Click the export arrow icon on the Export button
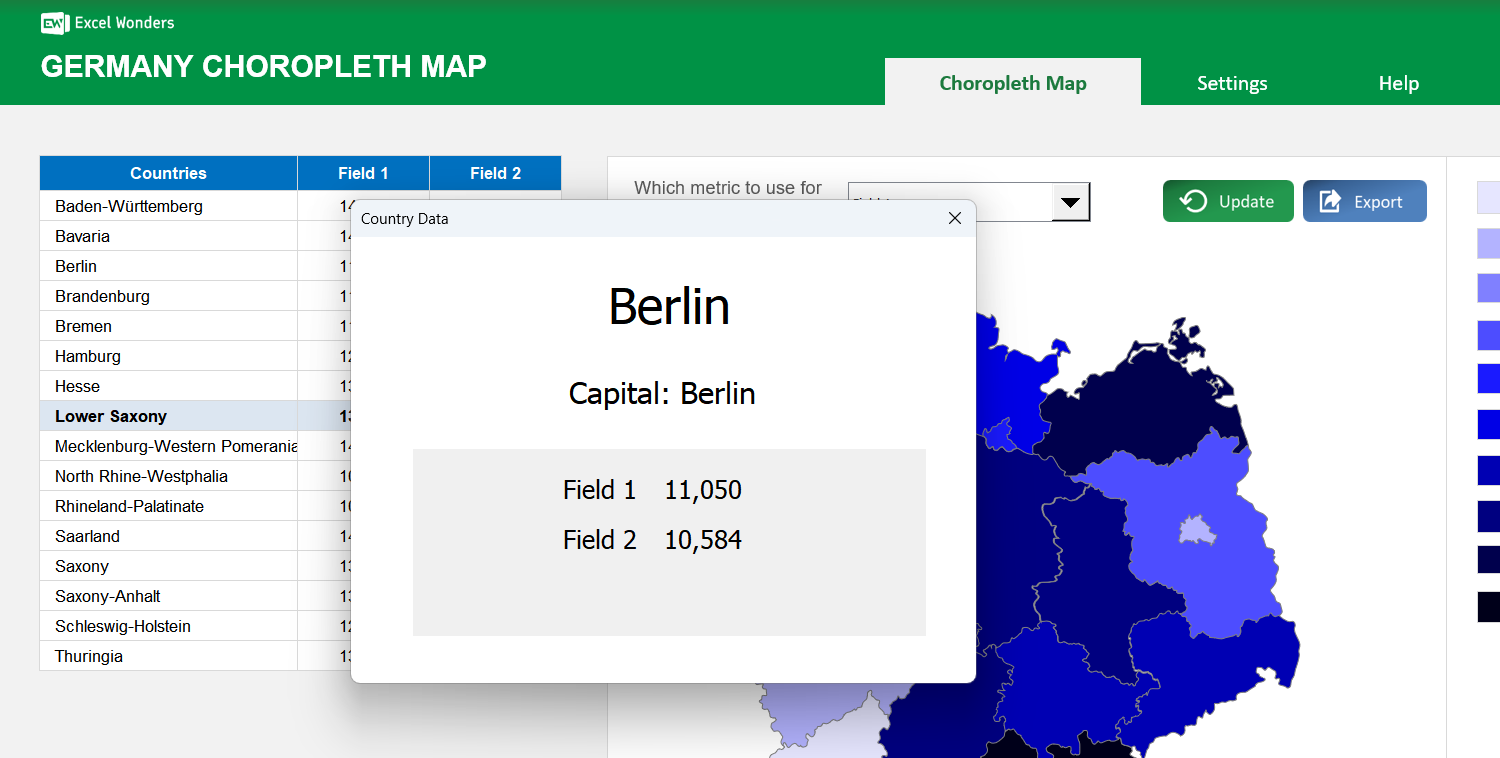Screen dimensions: 1500x758 tap(1330, 201)
